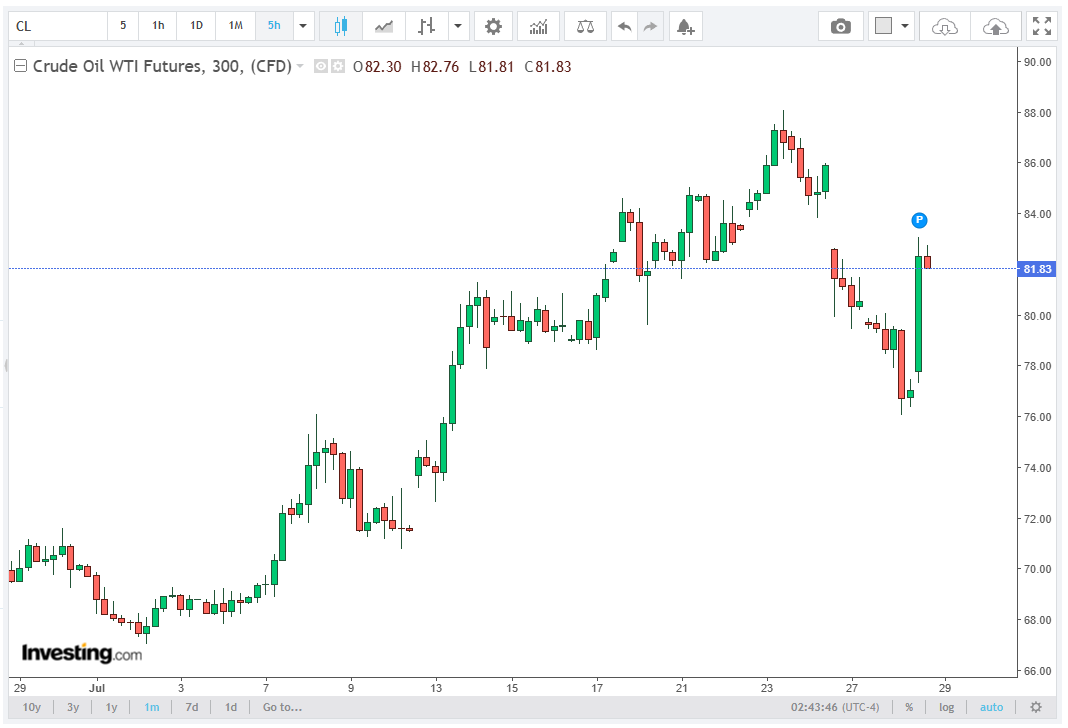Select the 1h interval

(x=158, y=26)
